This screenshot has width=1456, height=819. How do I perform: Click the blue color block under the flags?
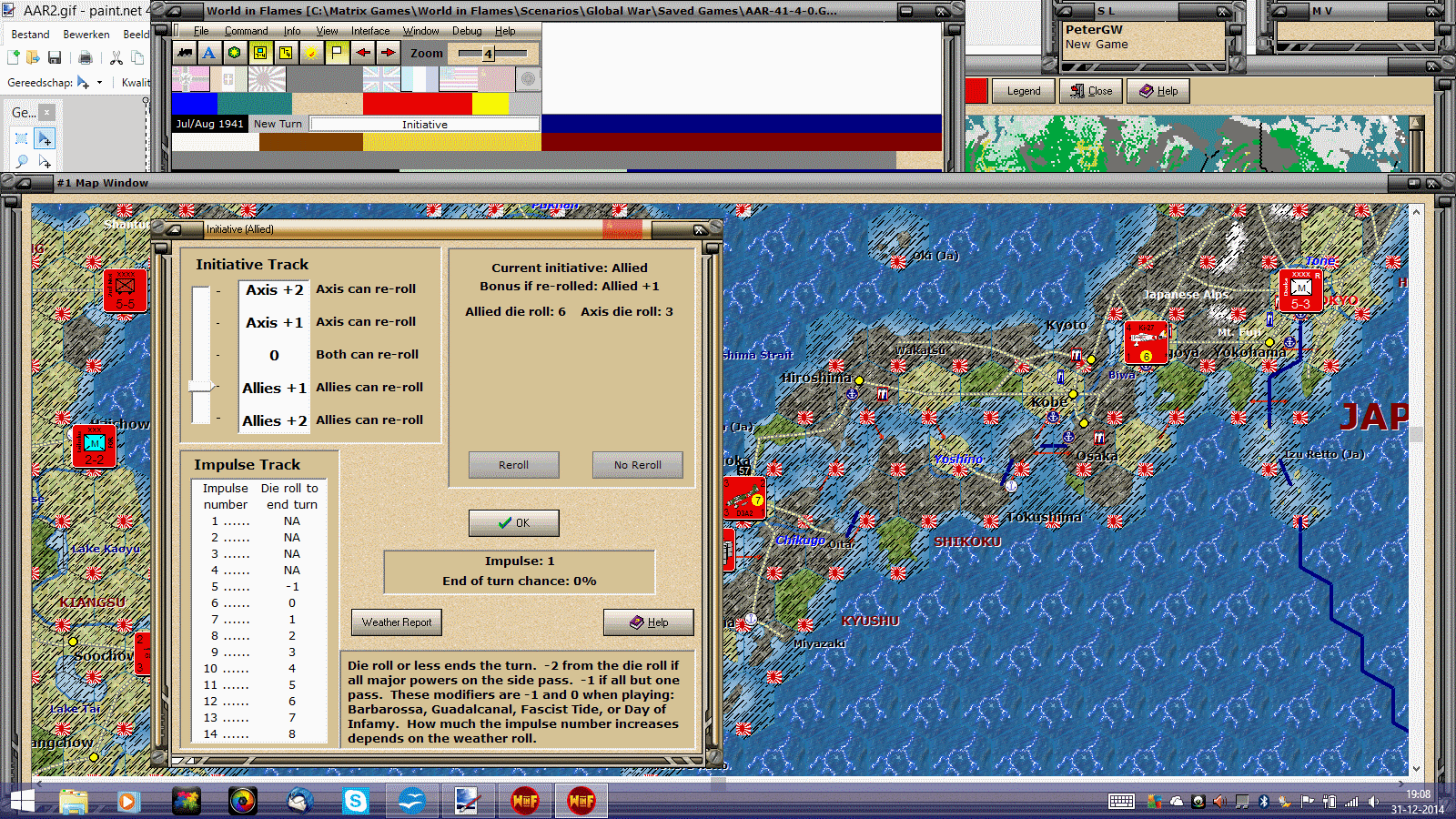tap(195, 104)
